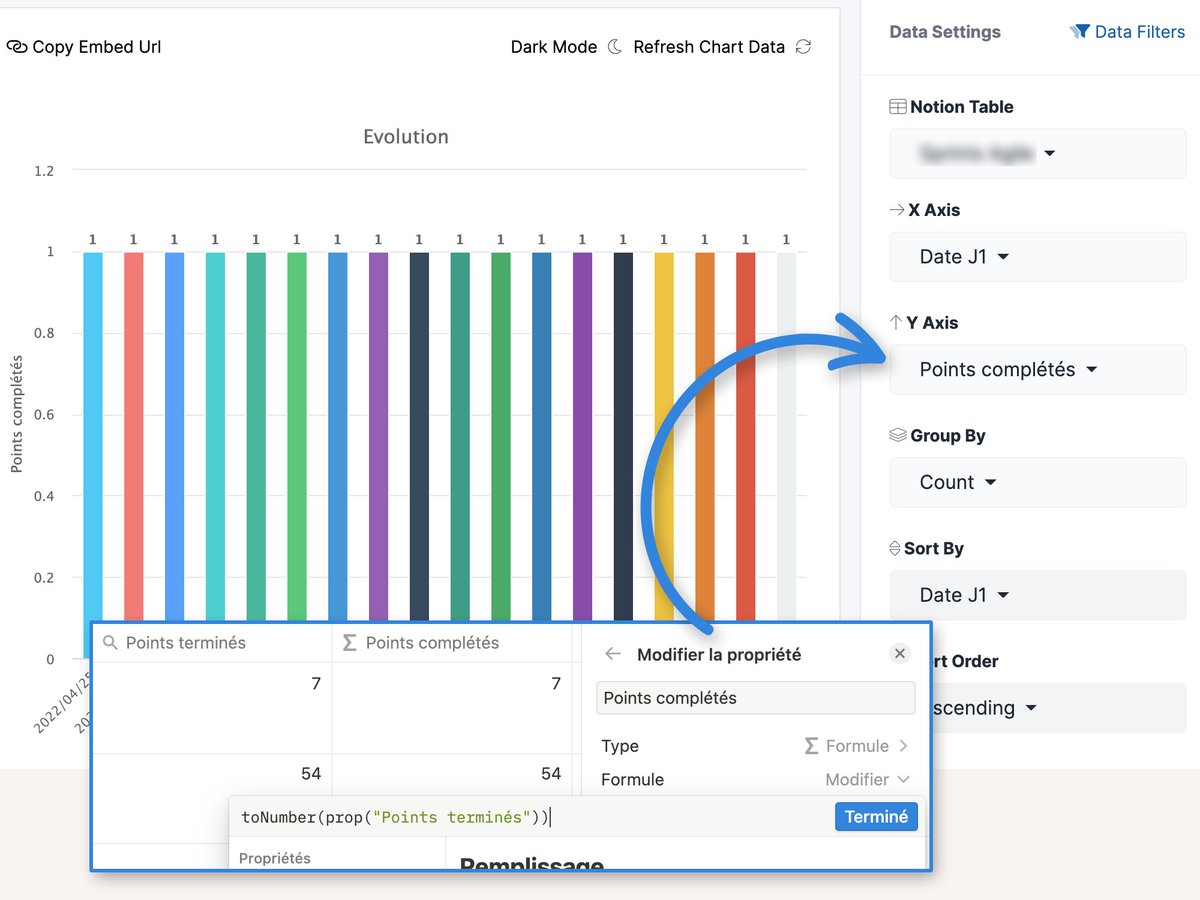
Task: Click the Points terminés cell showing 7
Action: (x=212, y=708)
